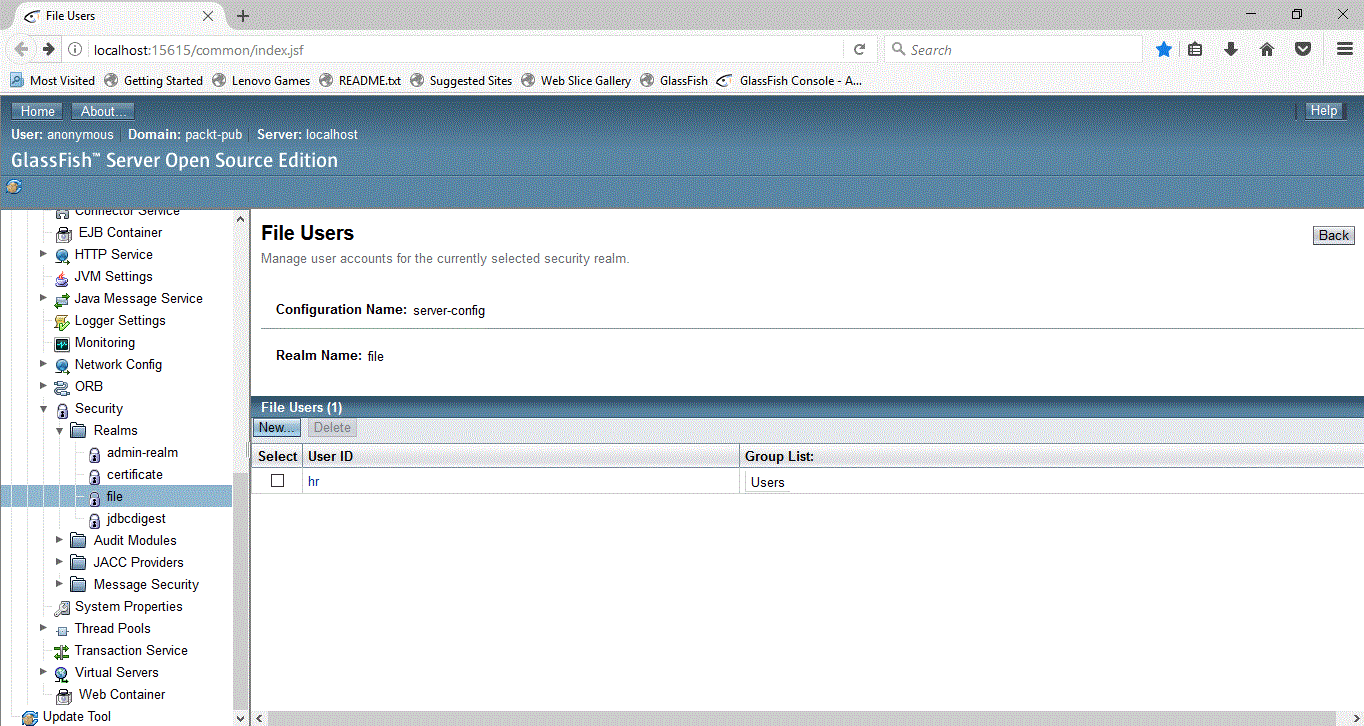
Task: Bookmark page with the star icon
Action: (1164, 49)
